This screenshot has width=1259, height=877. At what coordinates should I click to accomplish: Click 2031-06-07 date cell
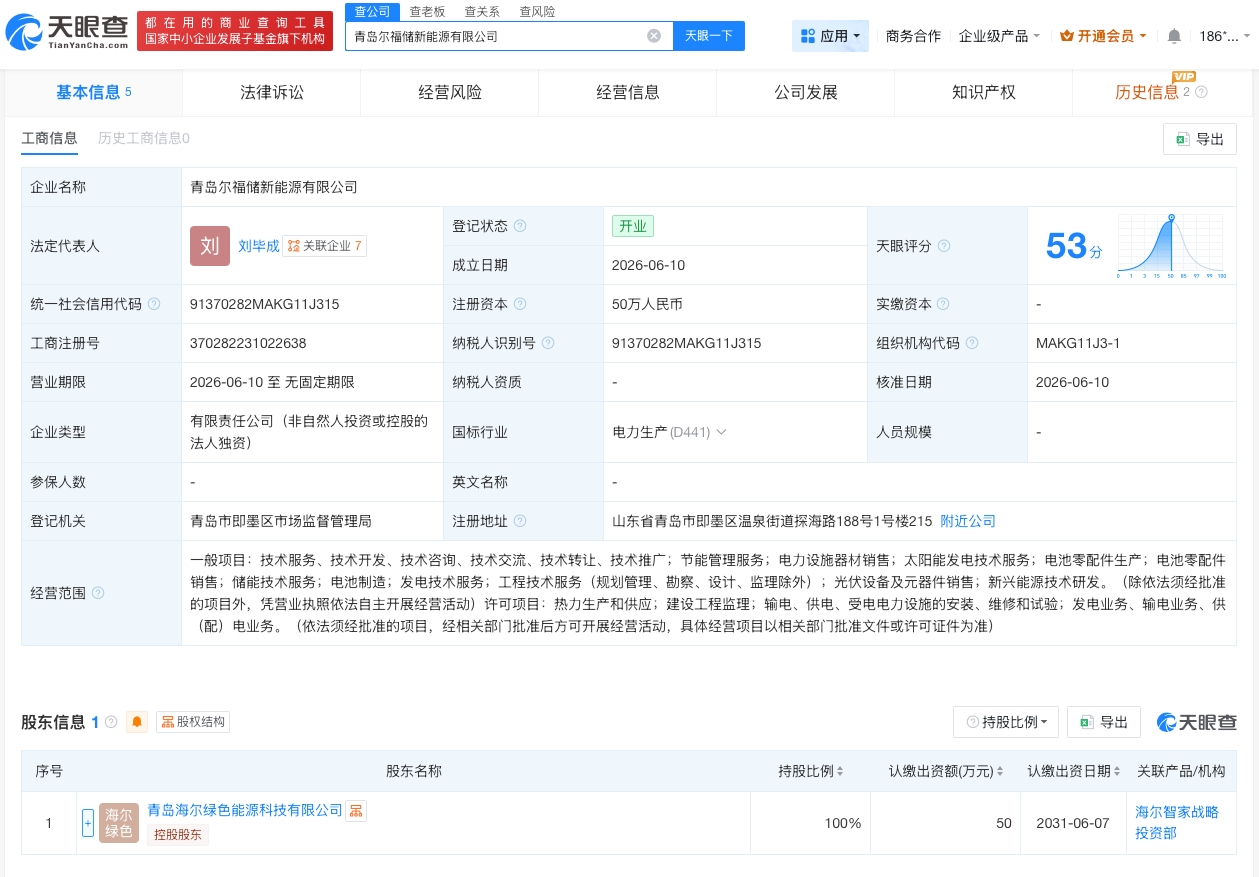1074,823
